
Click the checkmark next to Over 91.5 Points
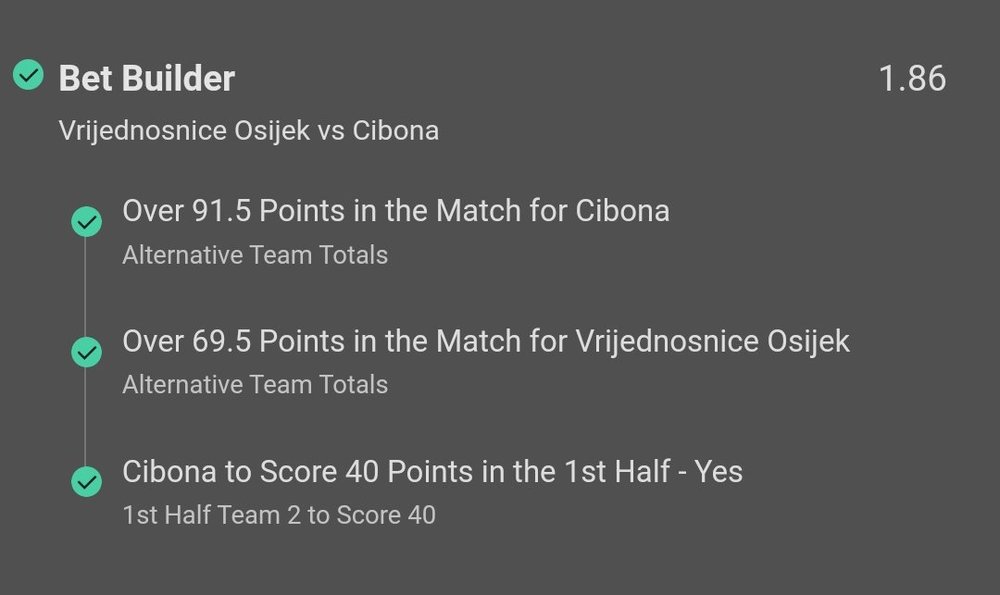coord(87,221)
